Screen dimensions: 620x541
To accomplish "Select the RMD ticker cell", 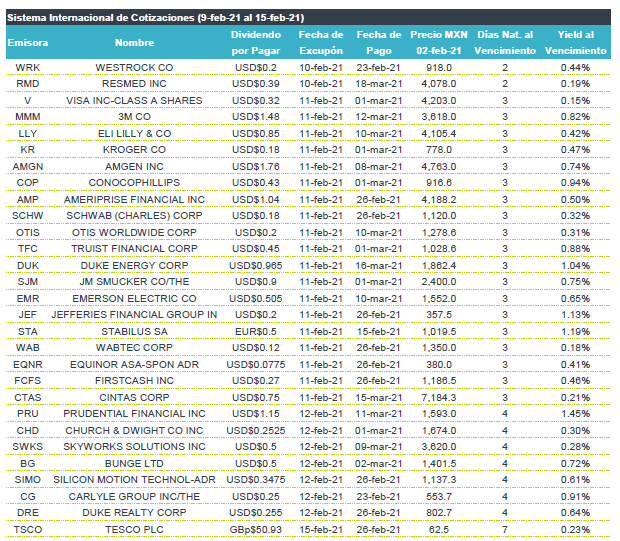I will point(28,84).
